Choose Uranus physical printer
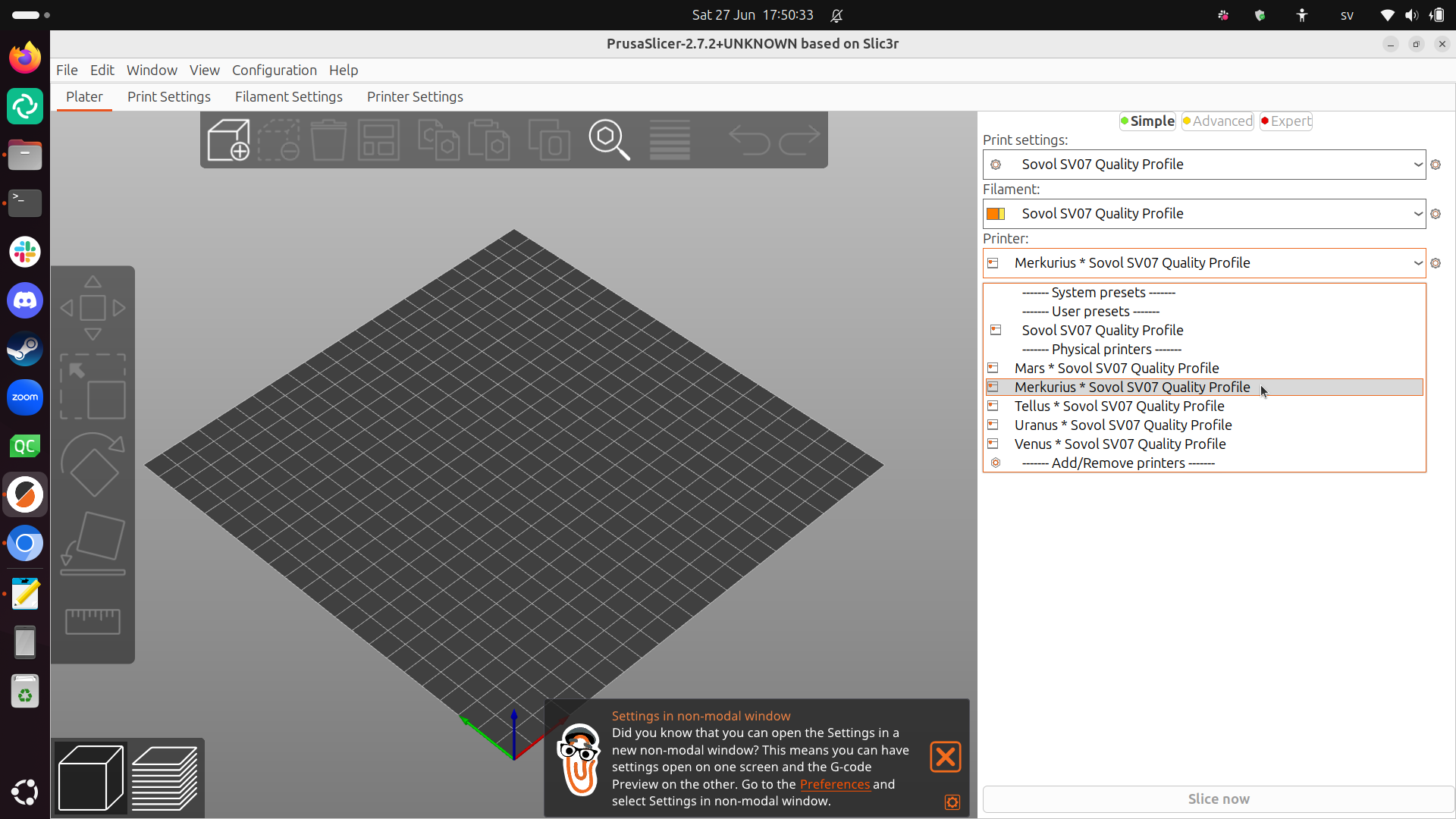The height and width of the screenshot is (819, 1456). [1204, 425]
